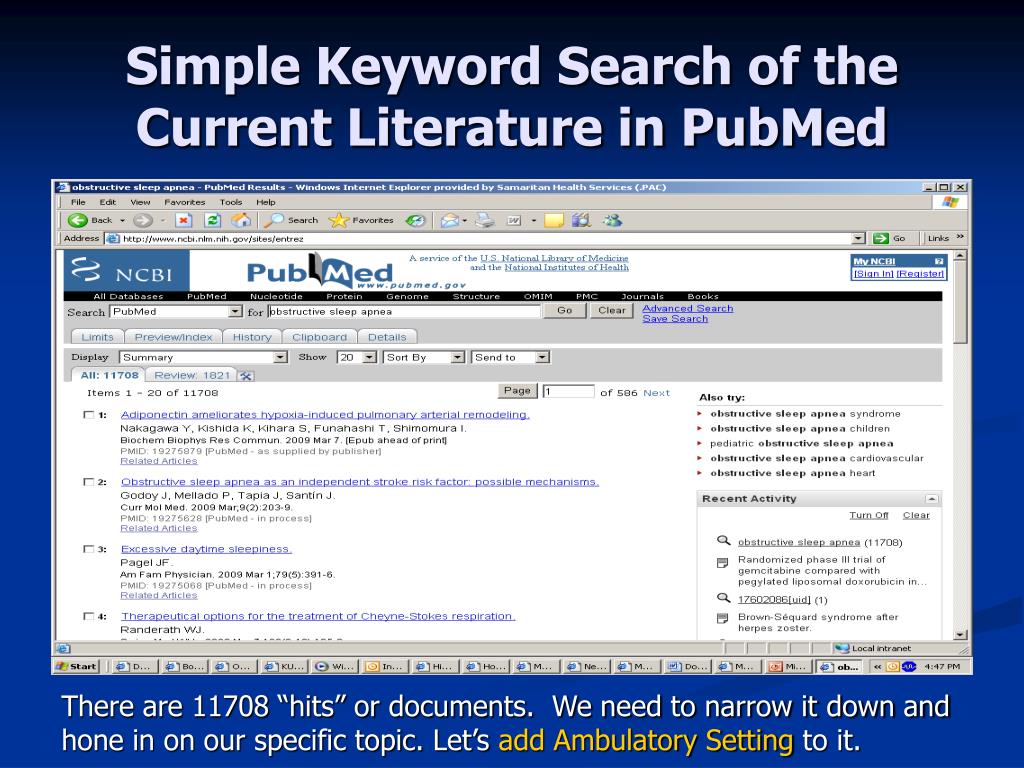Click the IE Forward arrow button

tap(142, 221)
